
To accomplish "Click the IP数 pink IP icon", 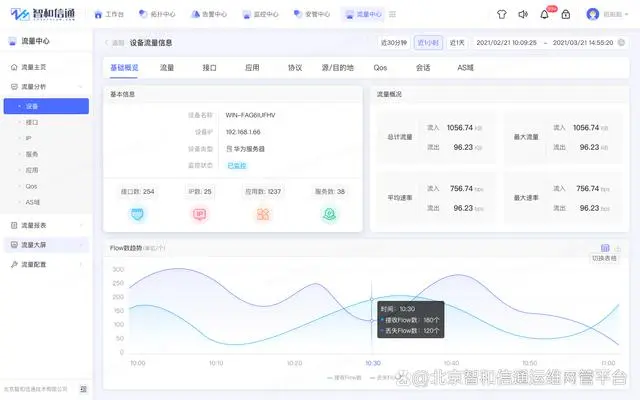I will click(x=200, y=214).
